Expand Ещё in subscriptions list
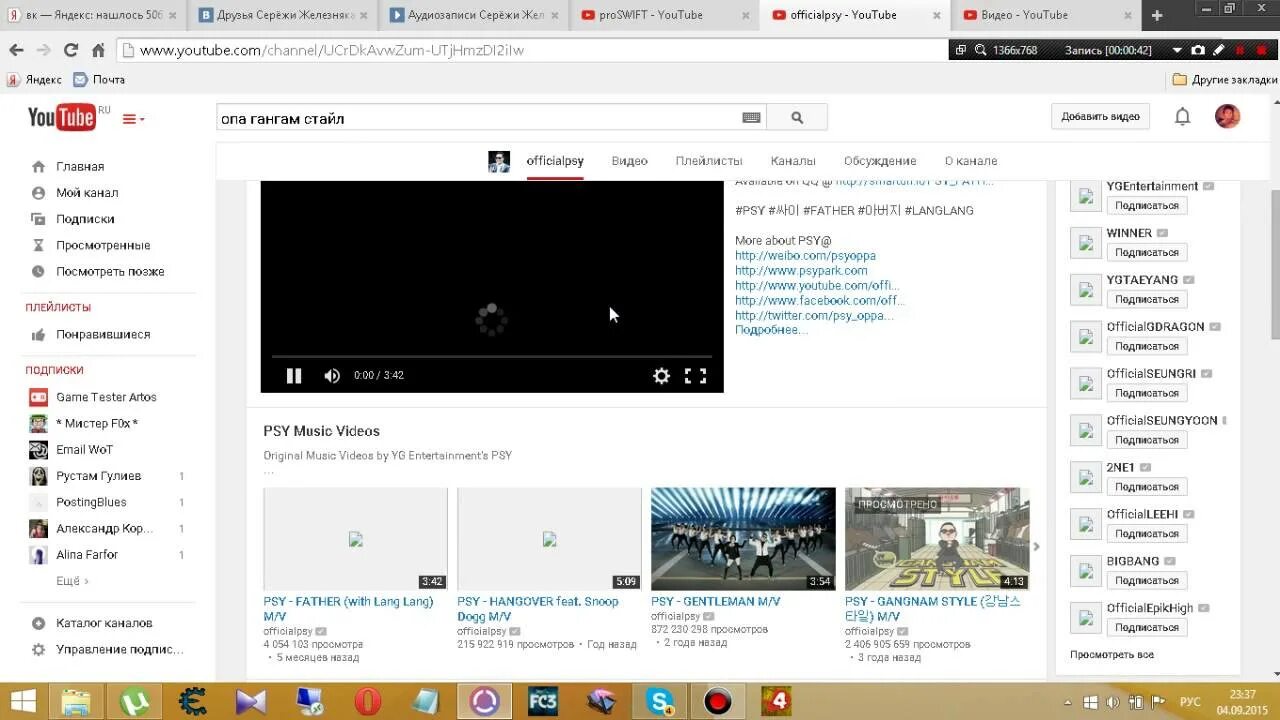Image resolution: width=1280 pixels, height=720 pixels. point(72,581)
